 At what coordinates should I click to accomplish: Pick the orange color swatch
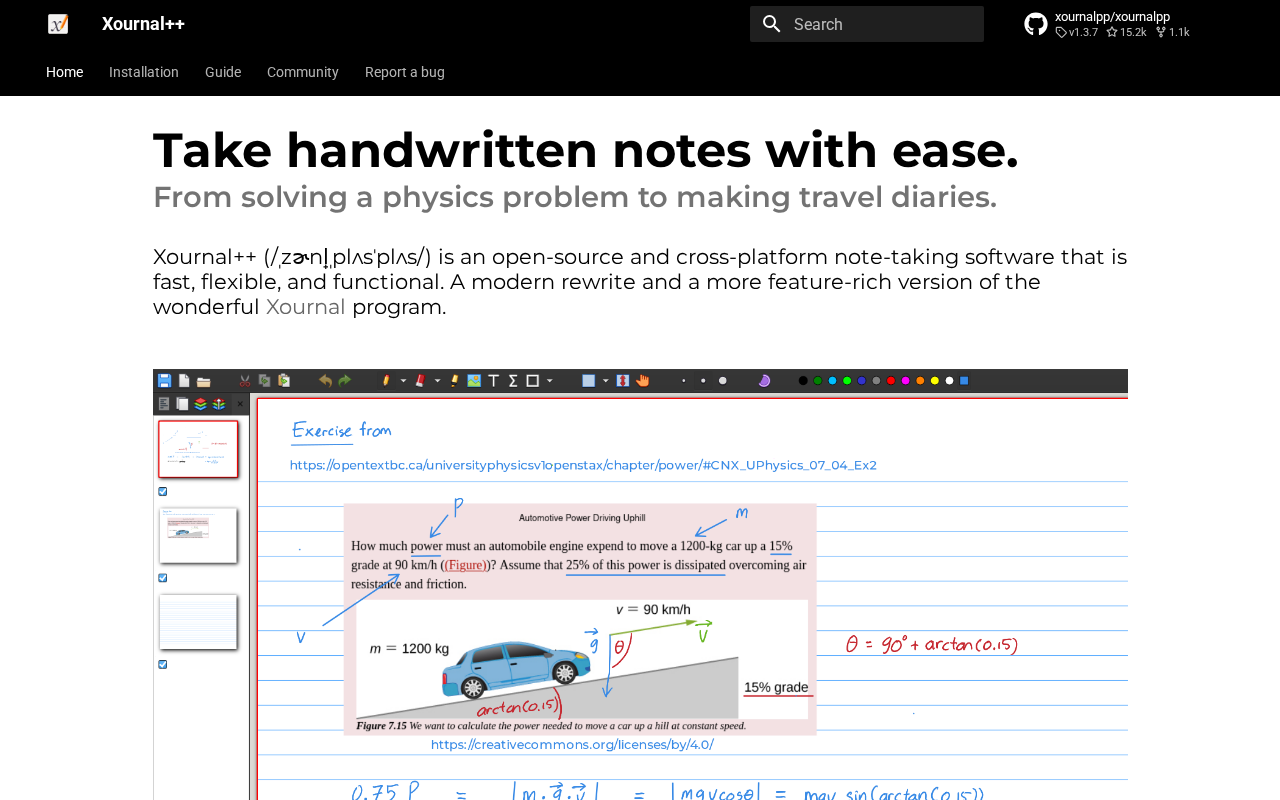(920, 381)
